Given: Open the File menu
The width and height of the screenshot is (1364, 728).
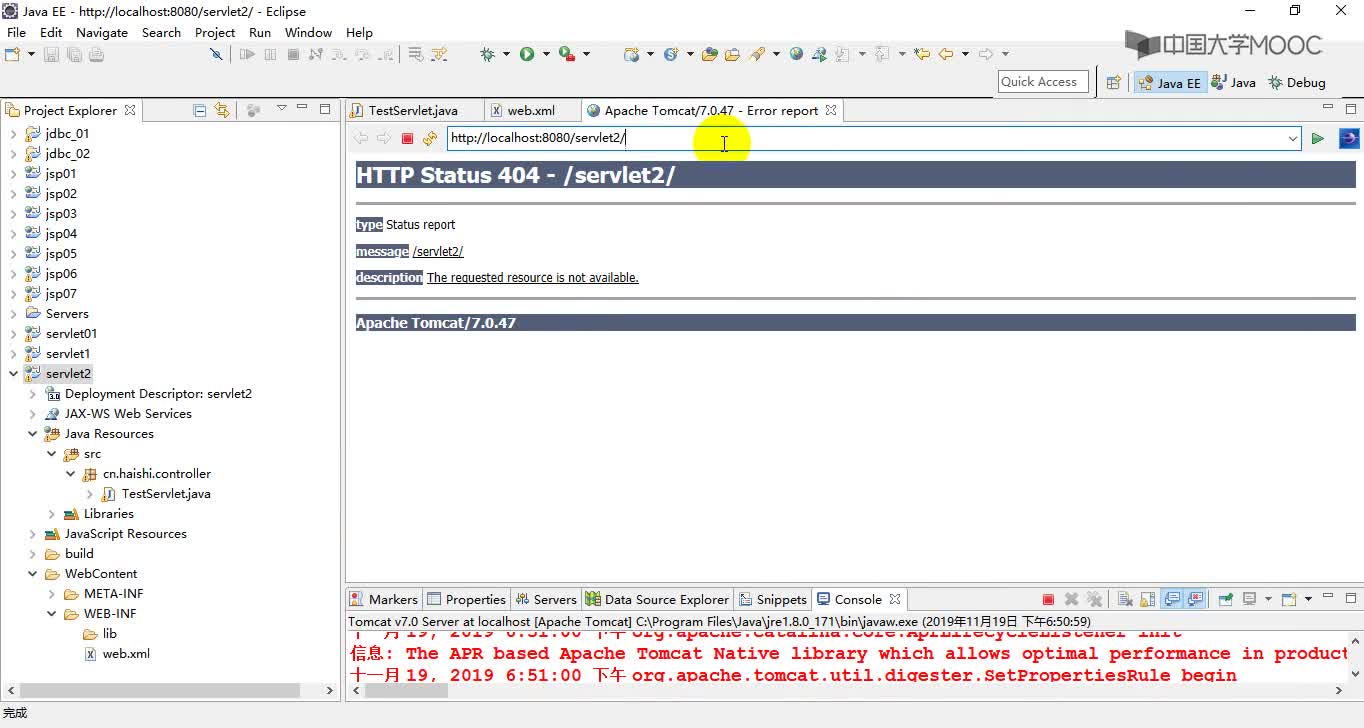Looking at the screenshot, I should (x=16, y=32).
